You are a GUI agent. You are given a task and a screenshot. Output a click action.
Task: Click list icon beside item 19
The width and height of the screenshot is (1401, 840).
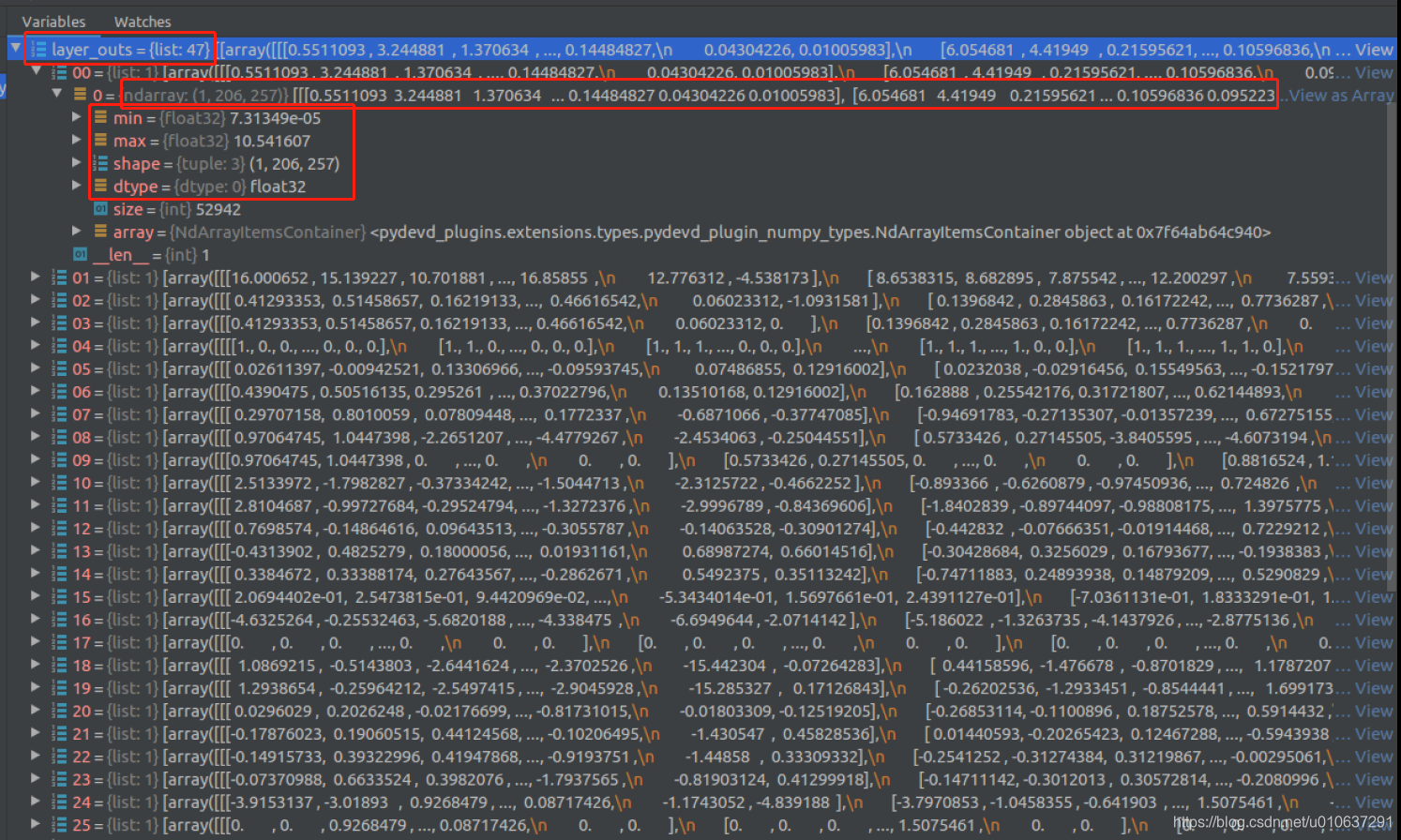click(59, 688)
